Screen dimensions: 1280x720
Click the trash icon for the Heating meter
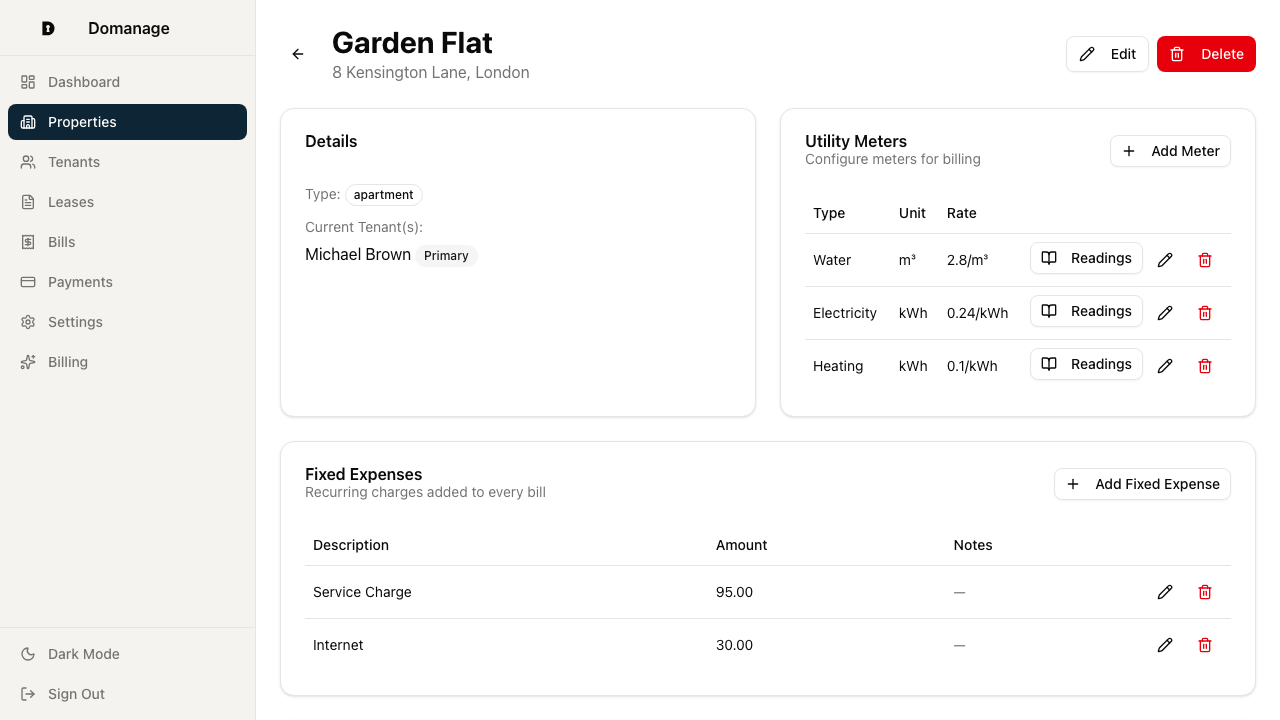click(1205, 365)
